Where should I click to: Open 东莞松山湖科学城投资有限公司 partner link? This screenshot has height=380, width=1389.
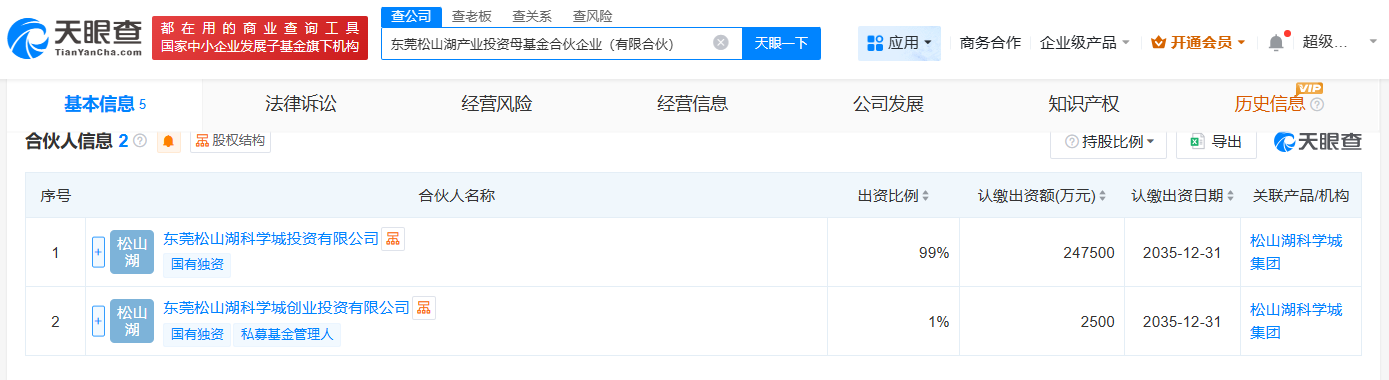(x=271, y=239)
